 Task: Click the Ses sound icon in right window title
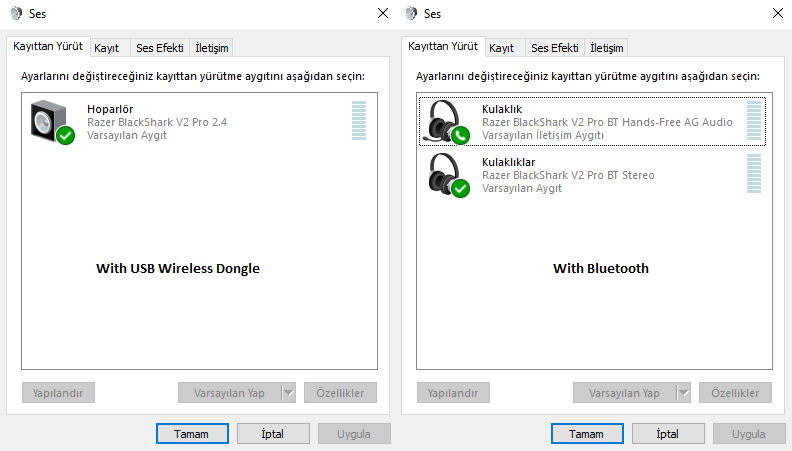(x=411, y=14)
